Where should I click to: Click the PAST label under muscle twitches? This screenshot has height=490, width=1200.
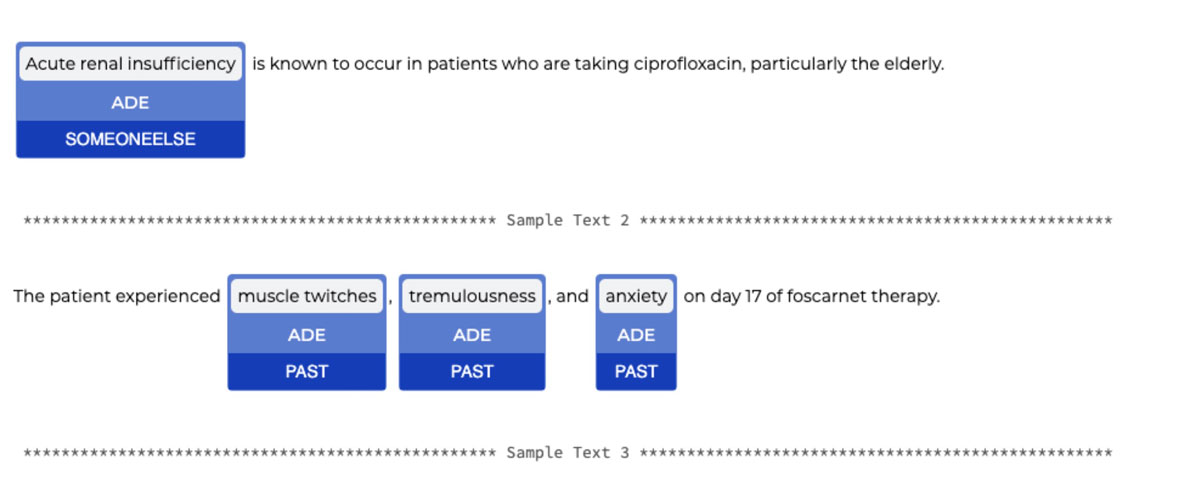coord(307,371)
